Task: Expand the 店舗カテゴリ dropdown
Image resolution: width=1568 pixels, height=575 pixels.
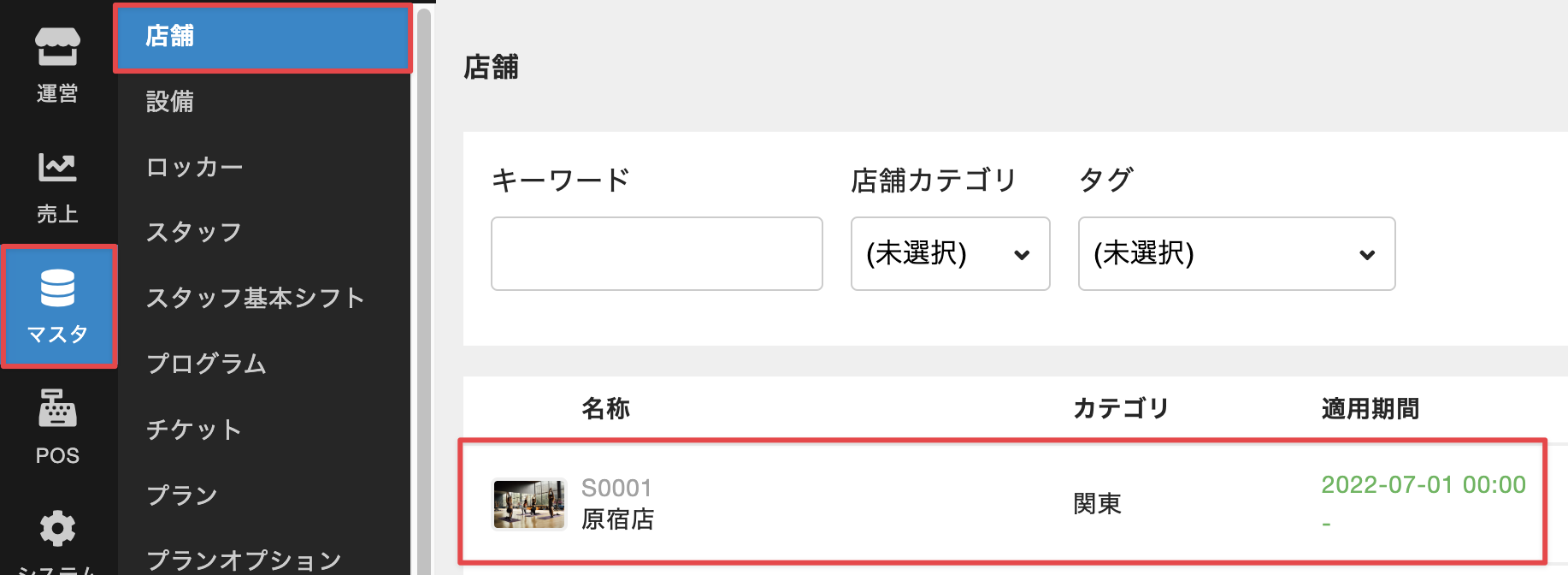Action: click(950, 254)
